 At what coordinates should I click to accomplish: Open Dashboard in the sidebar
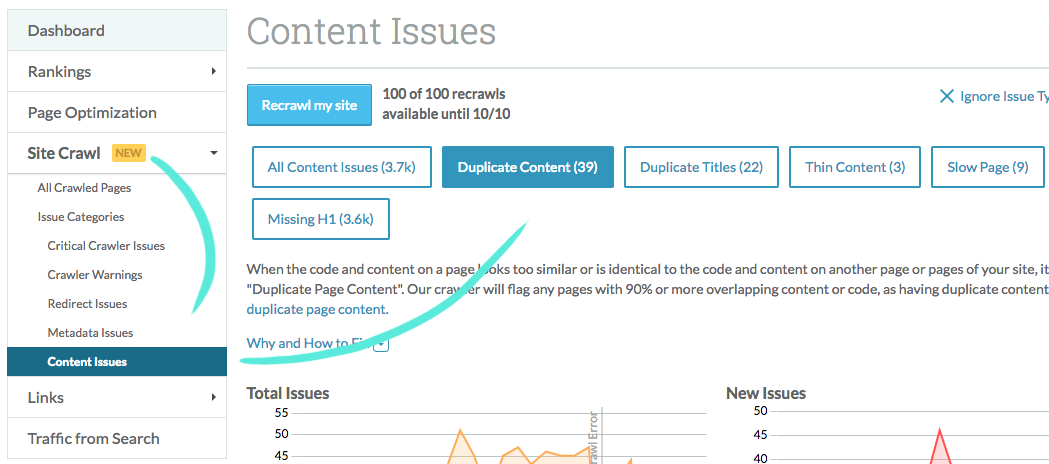[x=66, y=30]
